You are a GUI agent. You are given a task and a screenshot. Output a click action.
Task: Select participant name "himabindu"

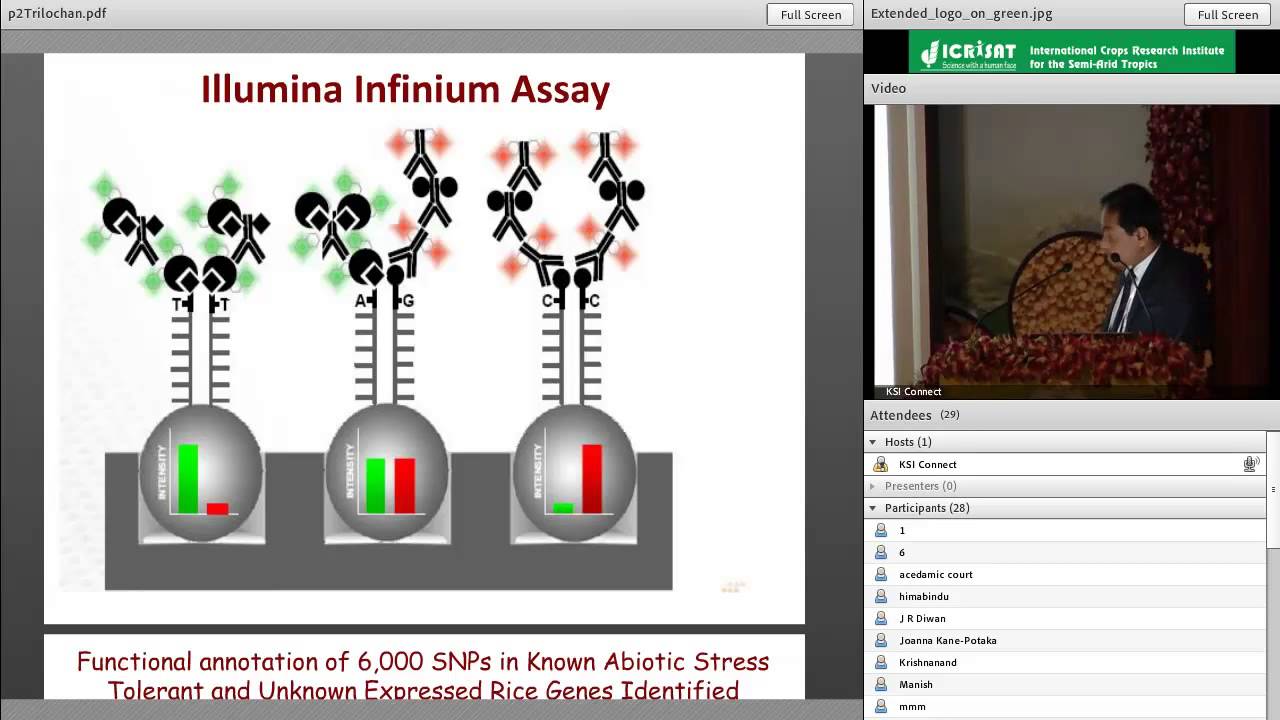point(923,596)
